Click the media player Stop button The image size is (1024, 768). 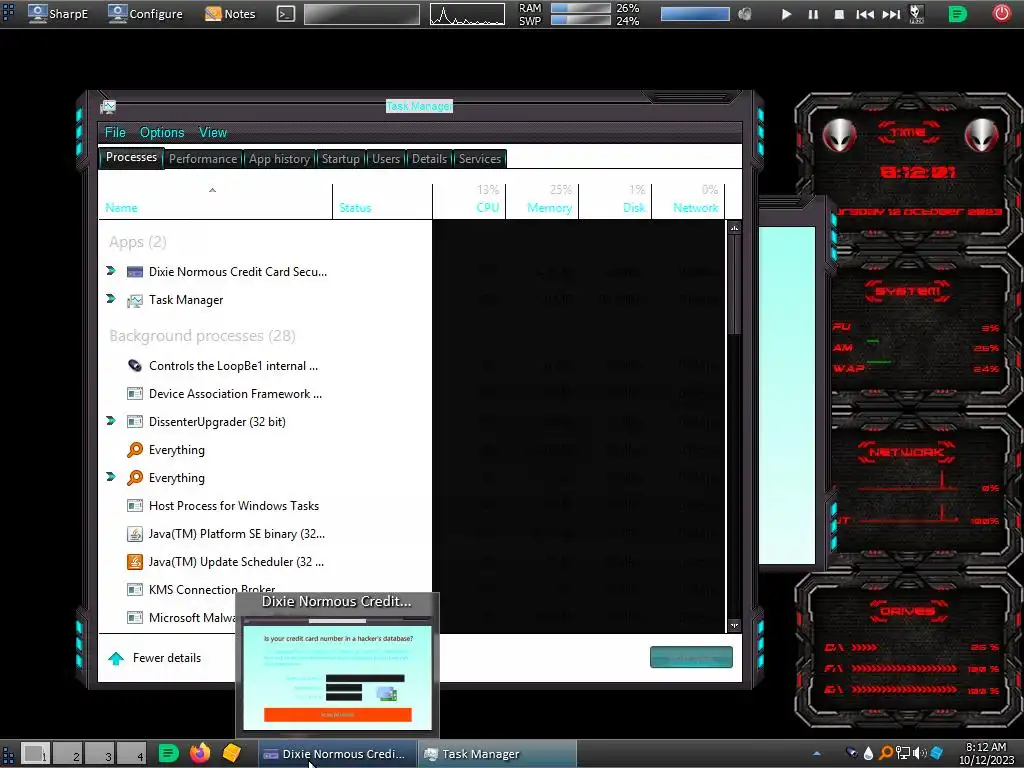pyautogui.click(x=839, y=14)
